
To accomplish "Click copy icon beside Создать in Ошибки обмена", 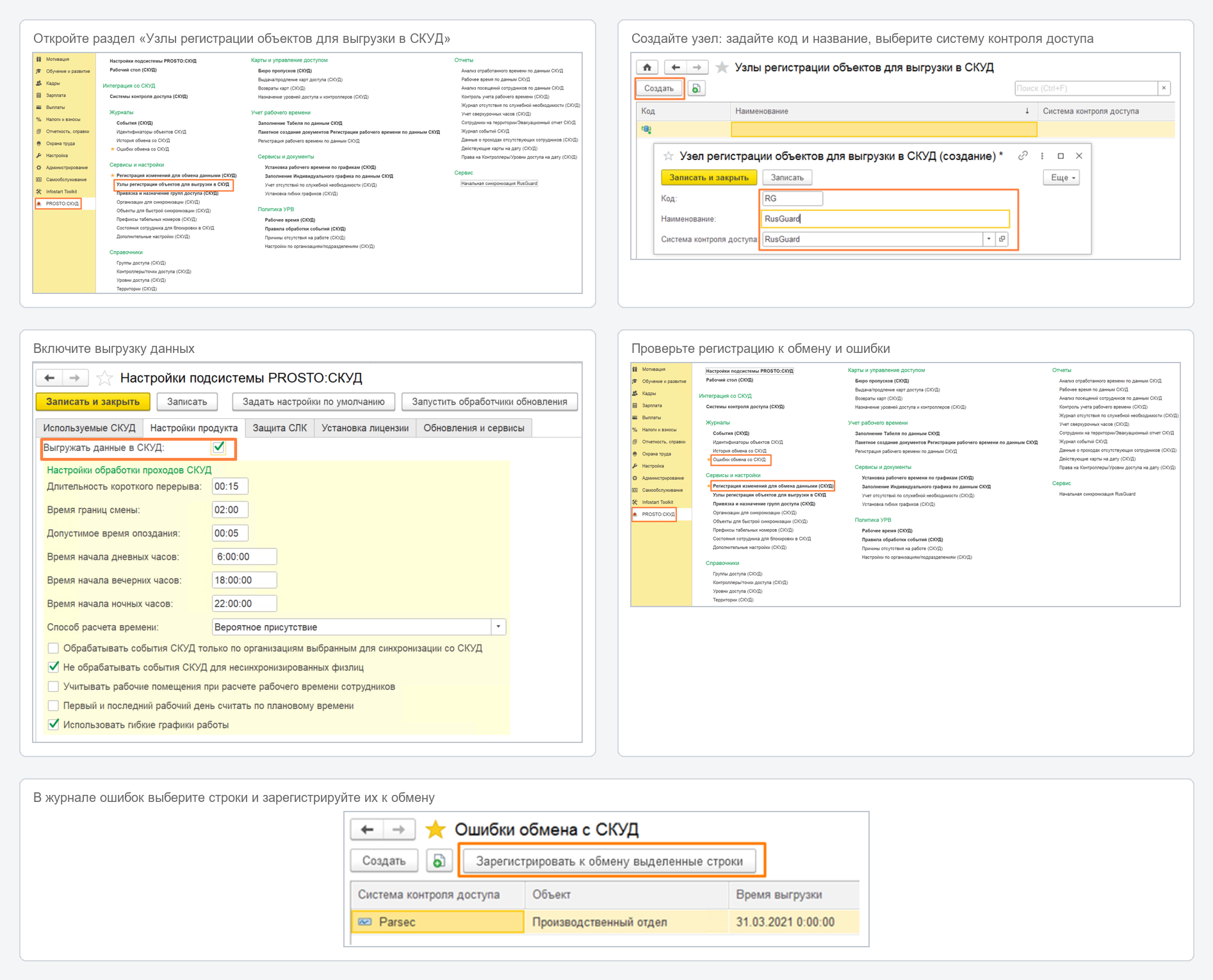I will tap(439, 861).
